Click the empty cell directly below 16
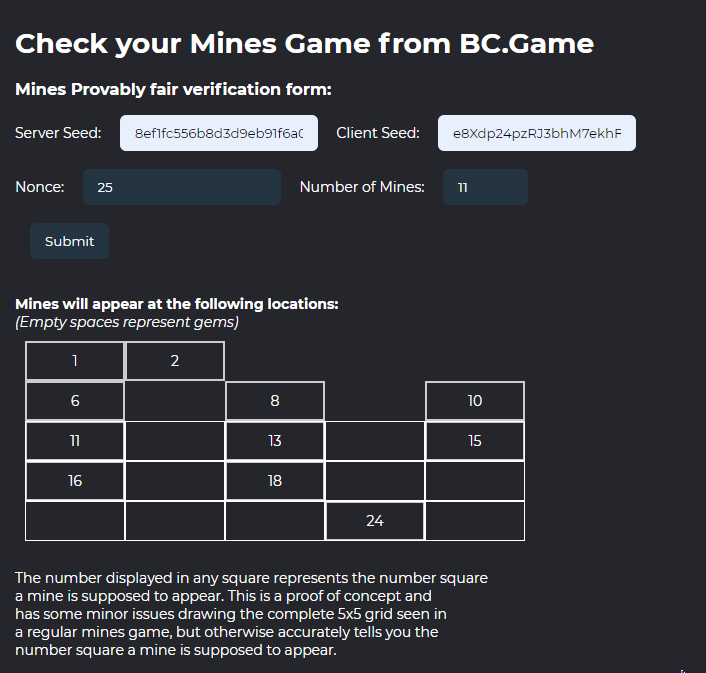The height and width of the screenshot is (673, 706). pos(75,521)
